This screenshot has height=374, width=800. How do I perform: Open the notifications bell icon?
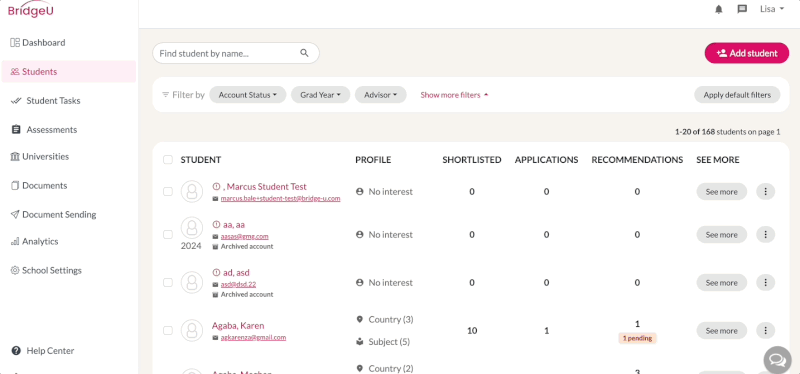point(719,9)
